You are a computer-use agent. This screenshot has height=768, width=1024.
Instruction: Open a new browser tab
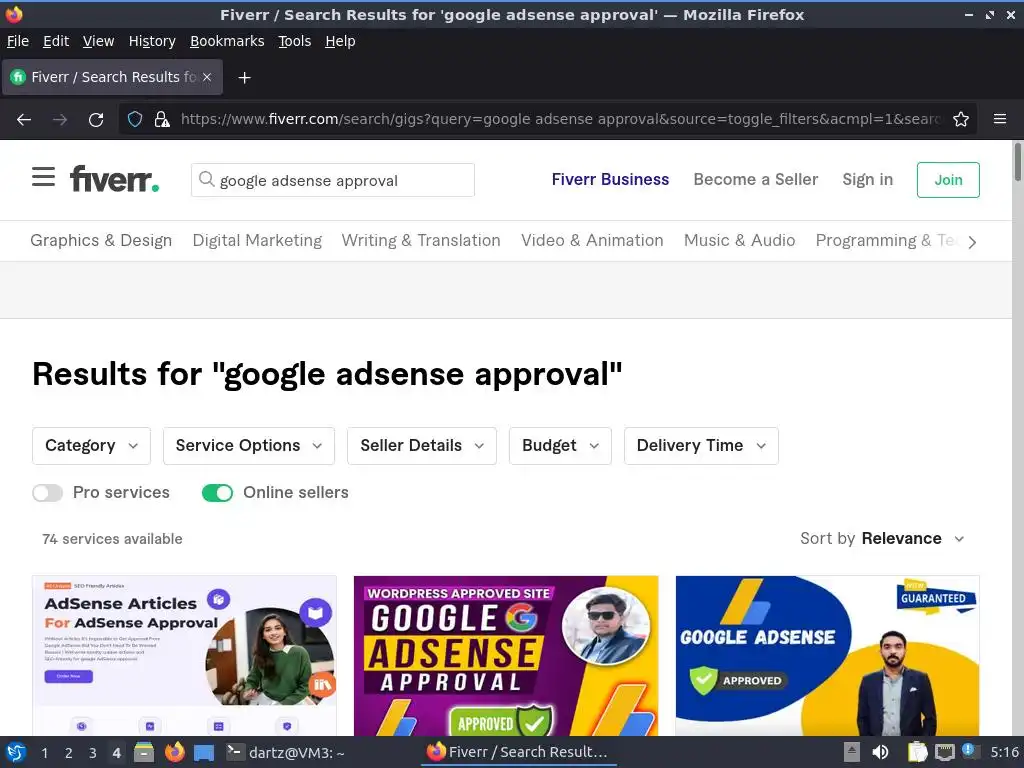point(244,78)
